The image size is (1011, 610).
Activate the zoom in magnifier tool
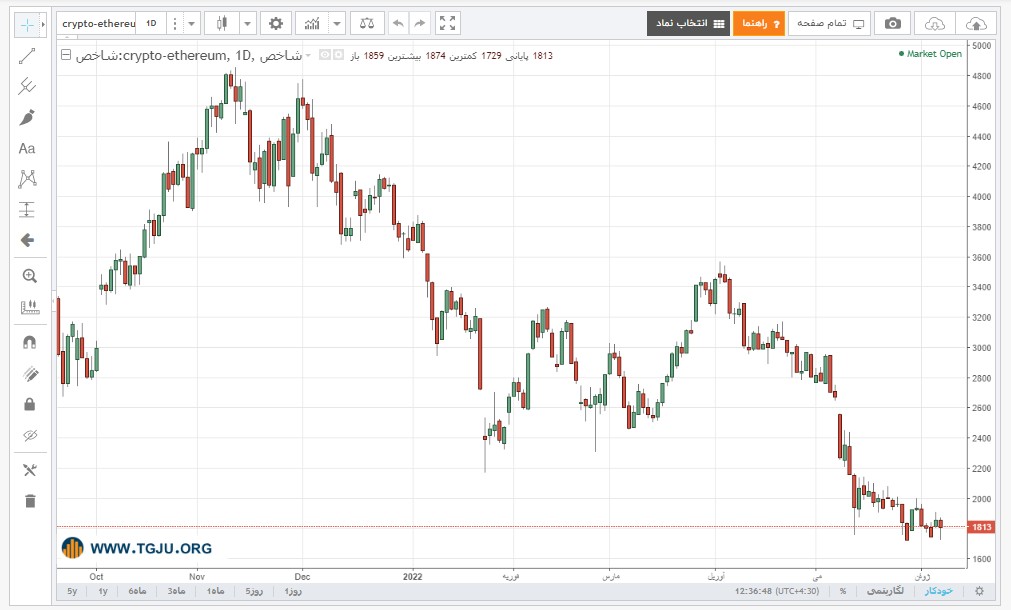click(x=29, y=276)
